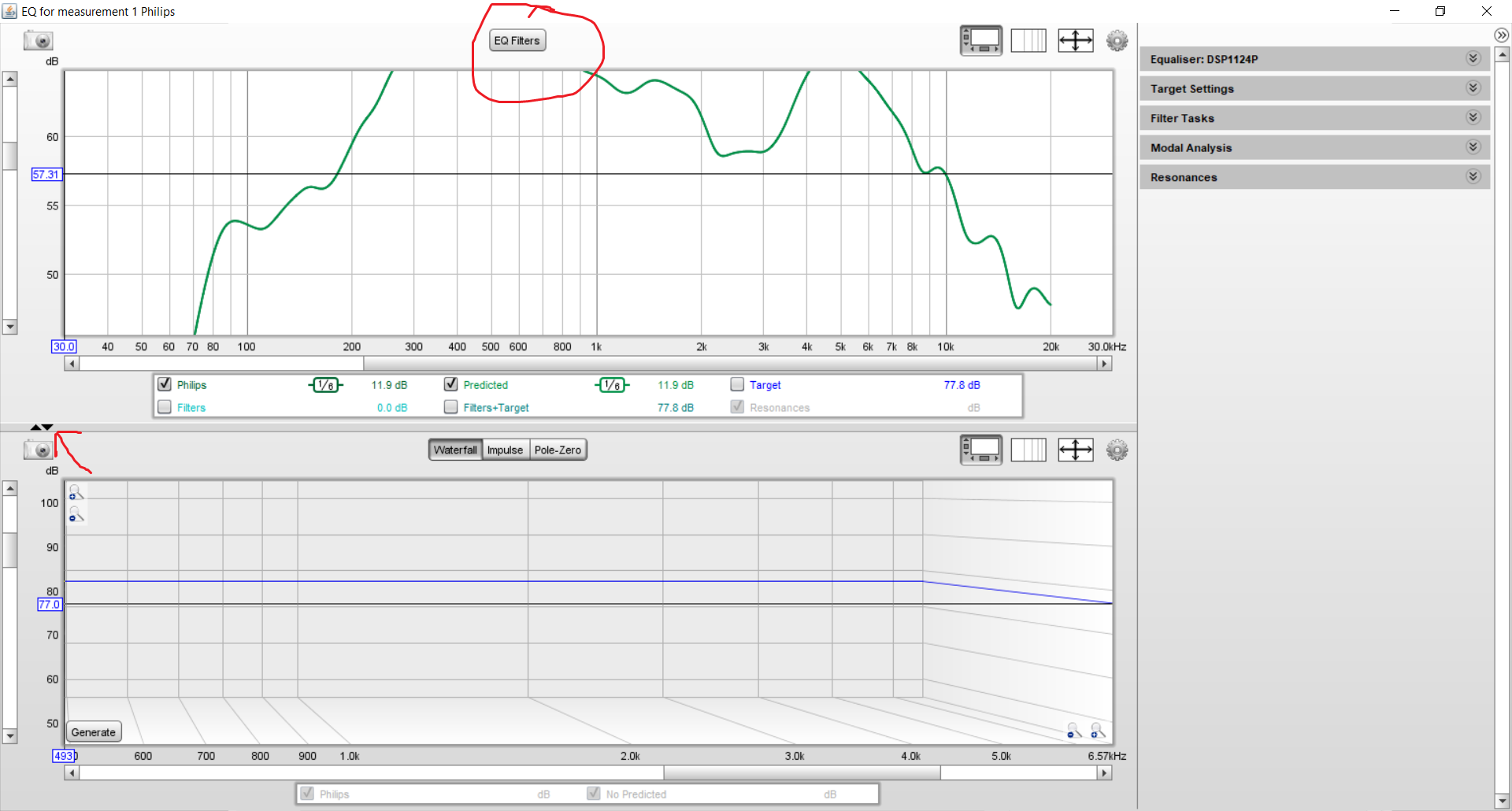This screenshot has width=1512, height=811.
Task: Click the lower graph horizontal scrollbar thumb
Action: click(x=802, y=773)
